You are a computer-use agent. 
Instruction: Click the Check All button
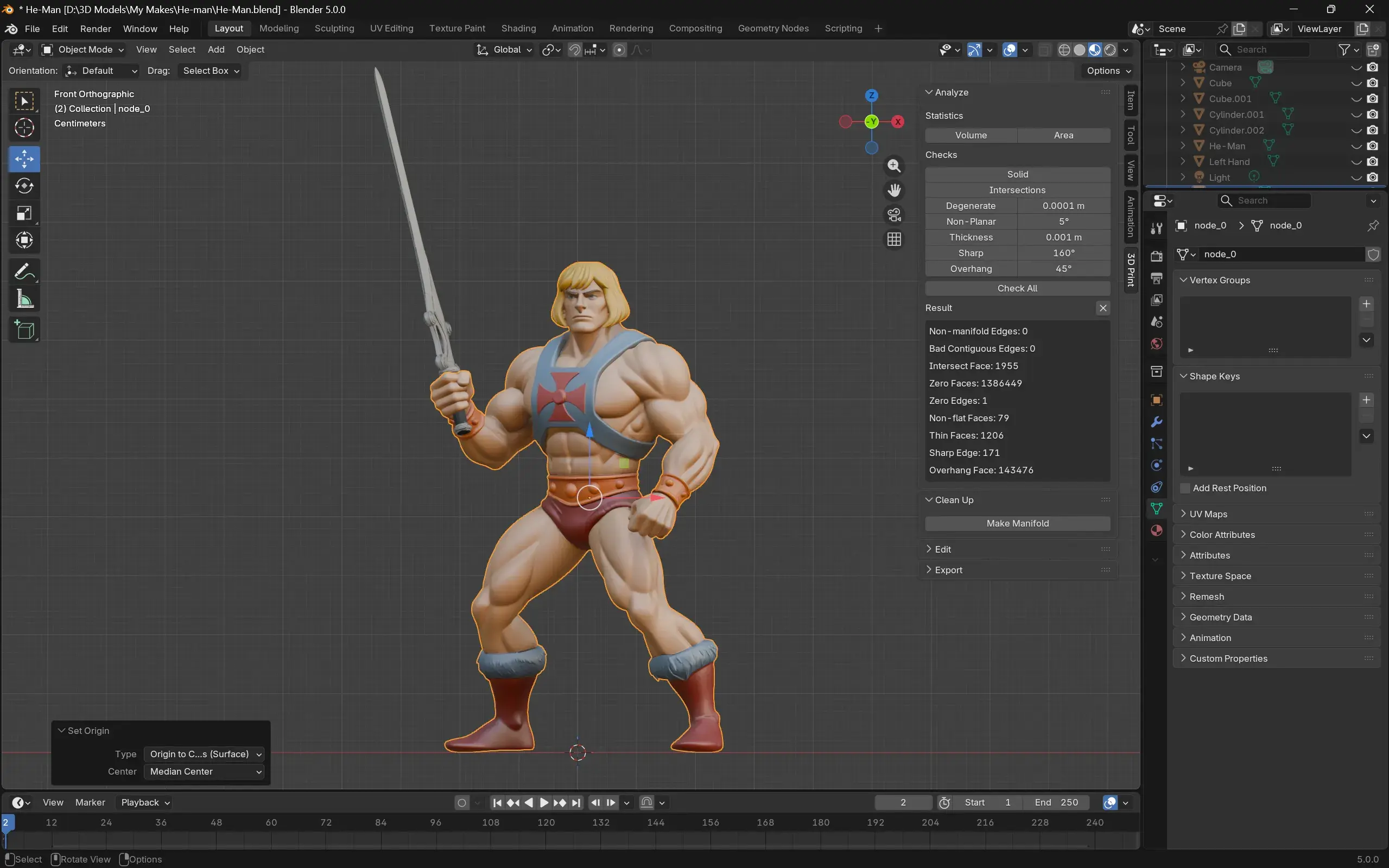(x=1017, y=288)
